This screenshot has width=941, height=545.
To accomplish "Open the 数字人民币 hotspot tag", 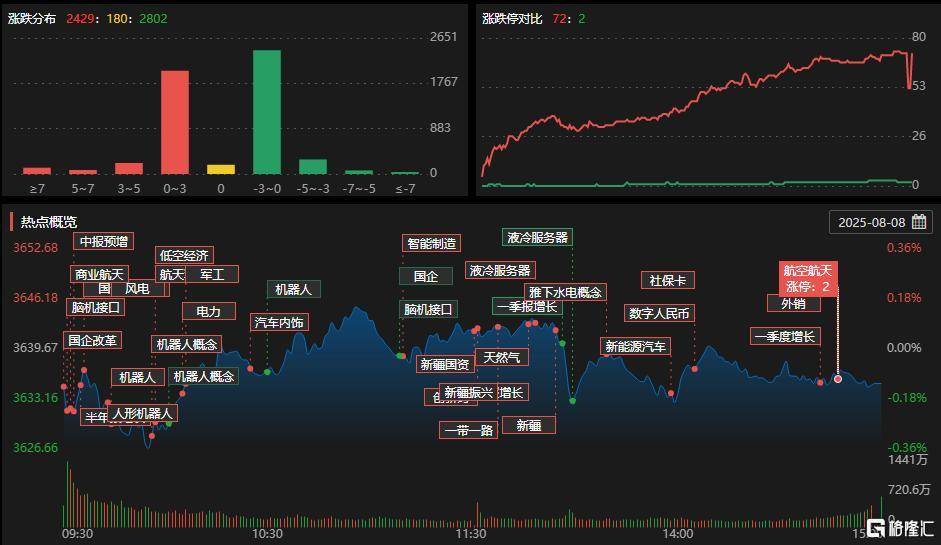I will click(659, 313).
